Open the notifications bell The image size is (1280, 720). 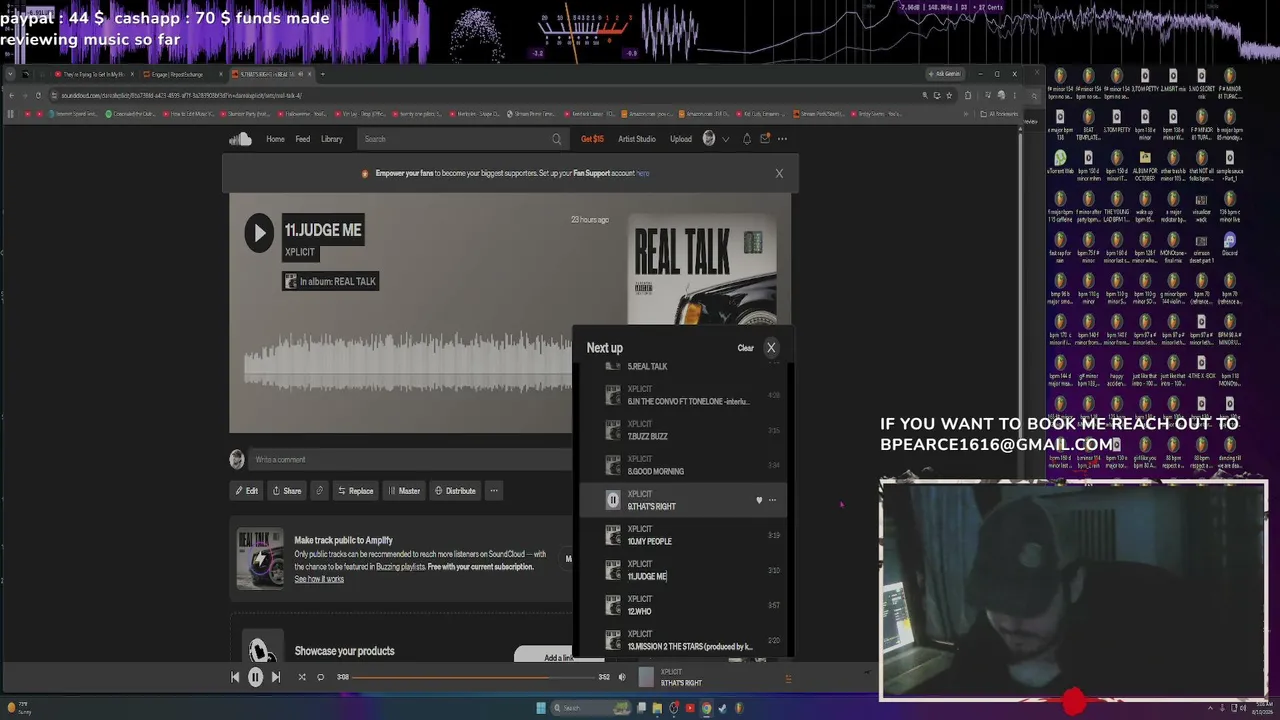(746, 139)
